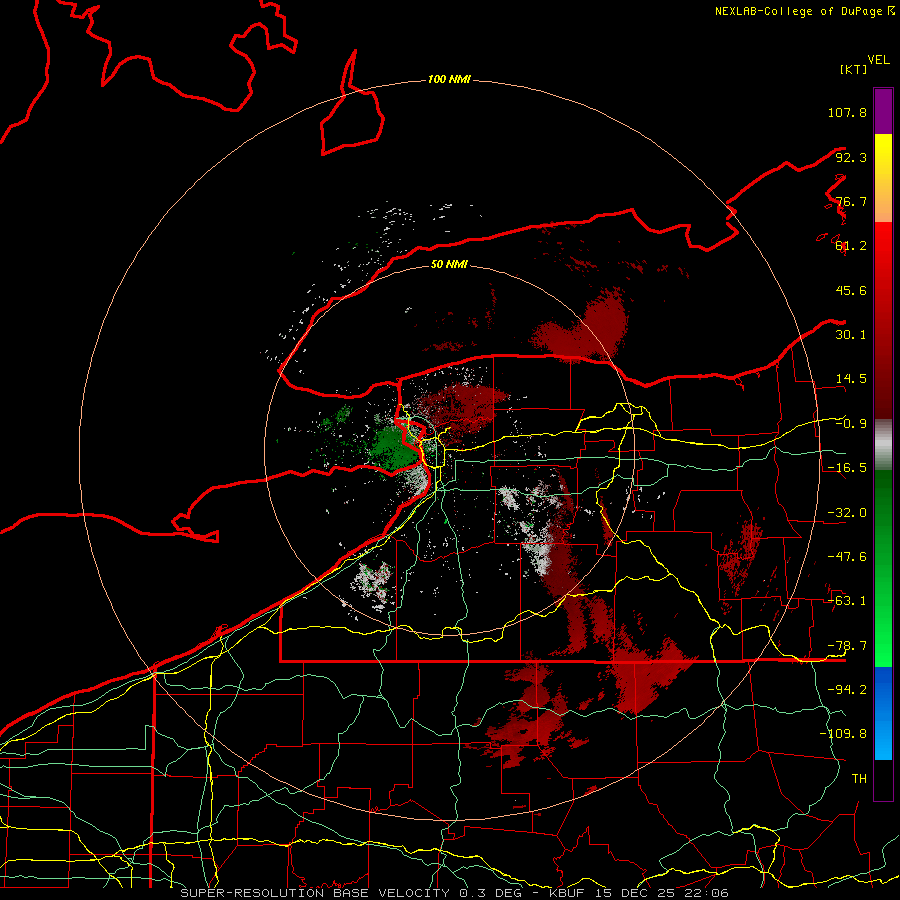The height and width of the screenshot is (900, 900).
Task: Click the 107.8 legend value
Action: tap(847, 112)
